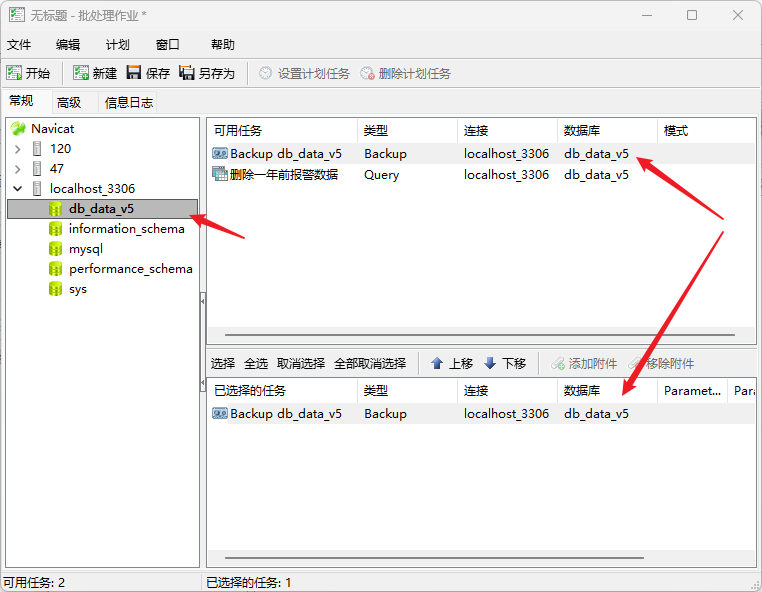
Task: Click the available tasks horizontal scrollbar
Action: click(x=480, y=335)
